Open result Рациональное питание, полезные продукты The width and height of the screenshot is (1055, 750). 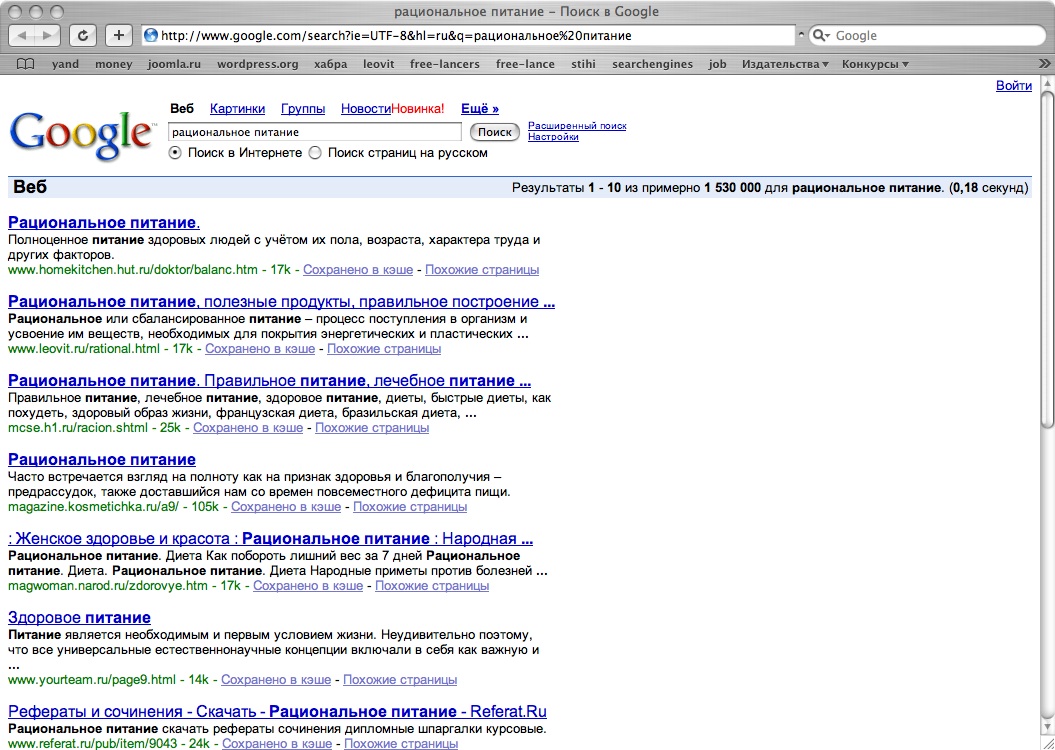click(x=281, y=301)
